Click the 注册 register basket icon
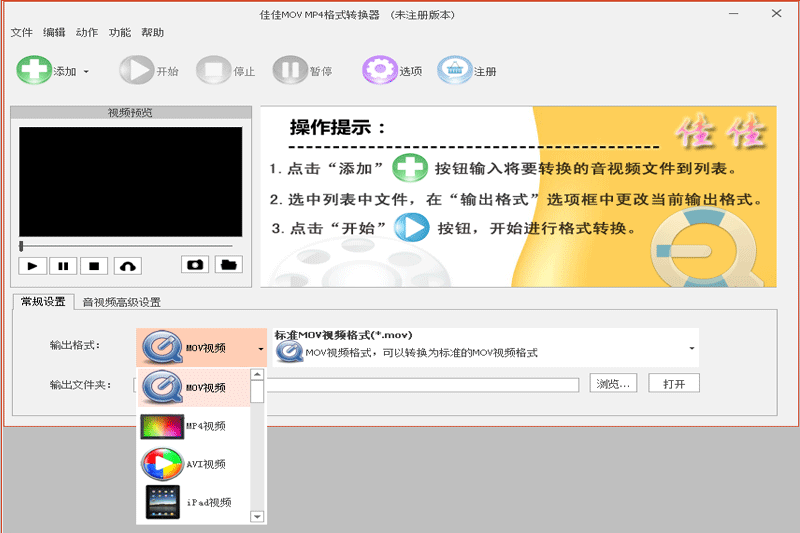 [x=455, y=70]
